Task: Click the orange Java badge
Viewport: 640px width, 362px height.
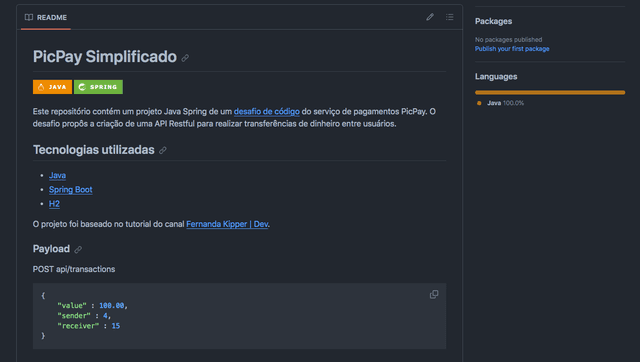Action: (52, 87)
